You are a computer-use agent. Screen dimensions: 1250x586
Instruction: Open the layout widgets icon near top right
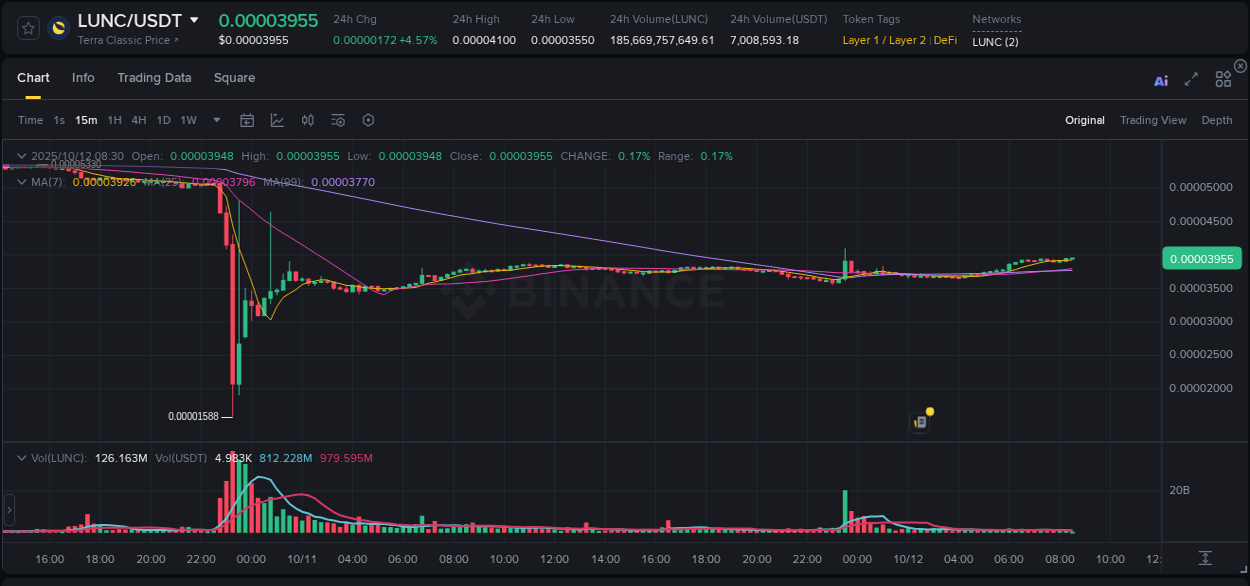(1222, 79)
